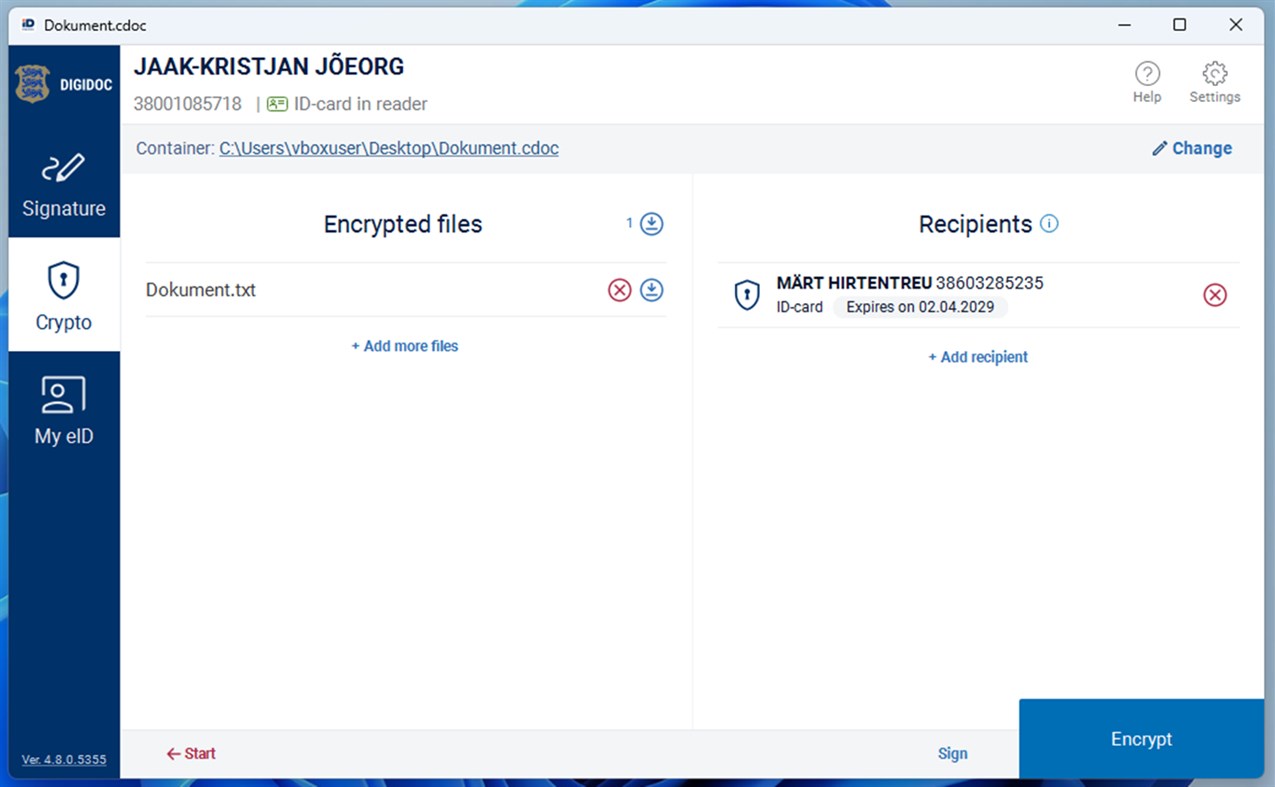Click + Add more files
The image size is (1275, 787).
tap(405, 346)
